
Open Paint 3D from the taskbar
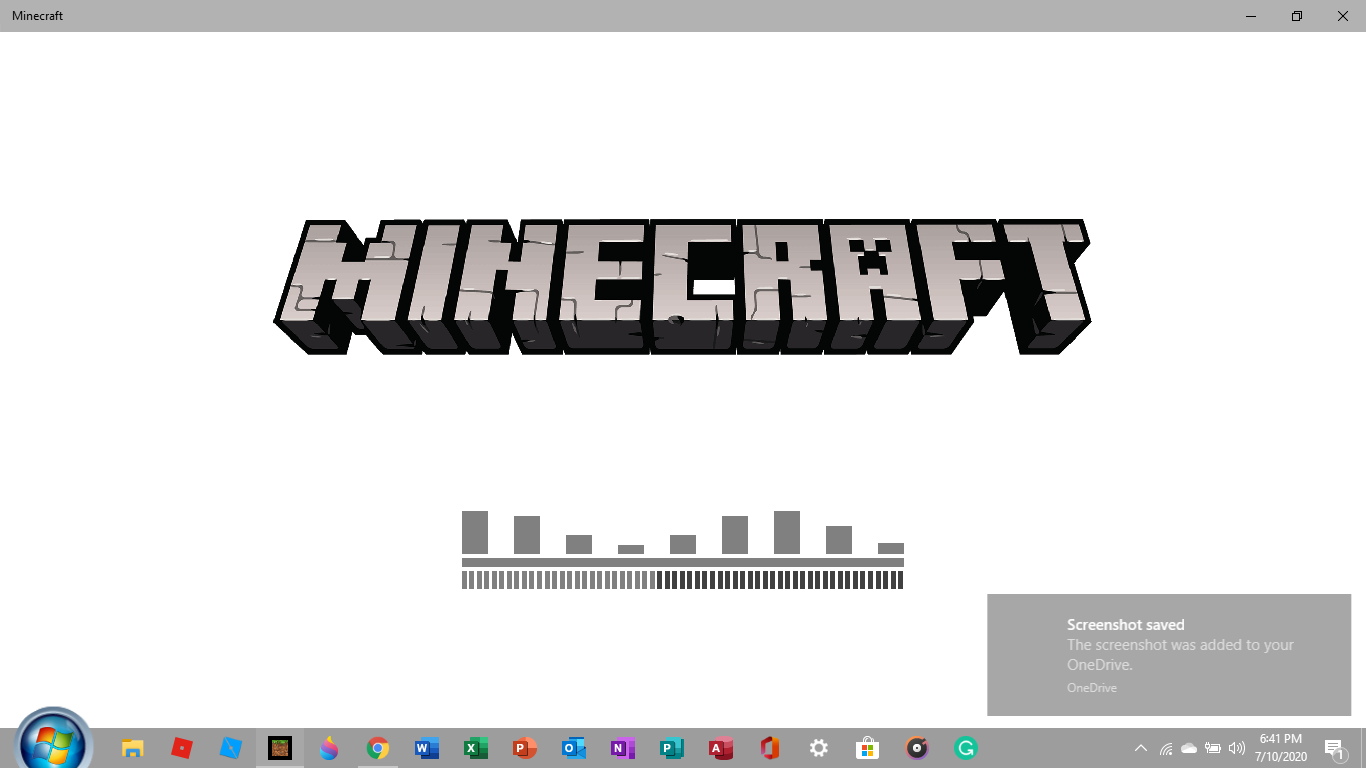pyautogui.click(x=328, y=748)
